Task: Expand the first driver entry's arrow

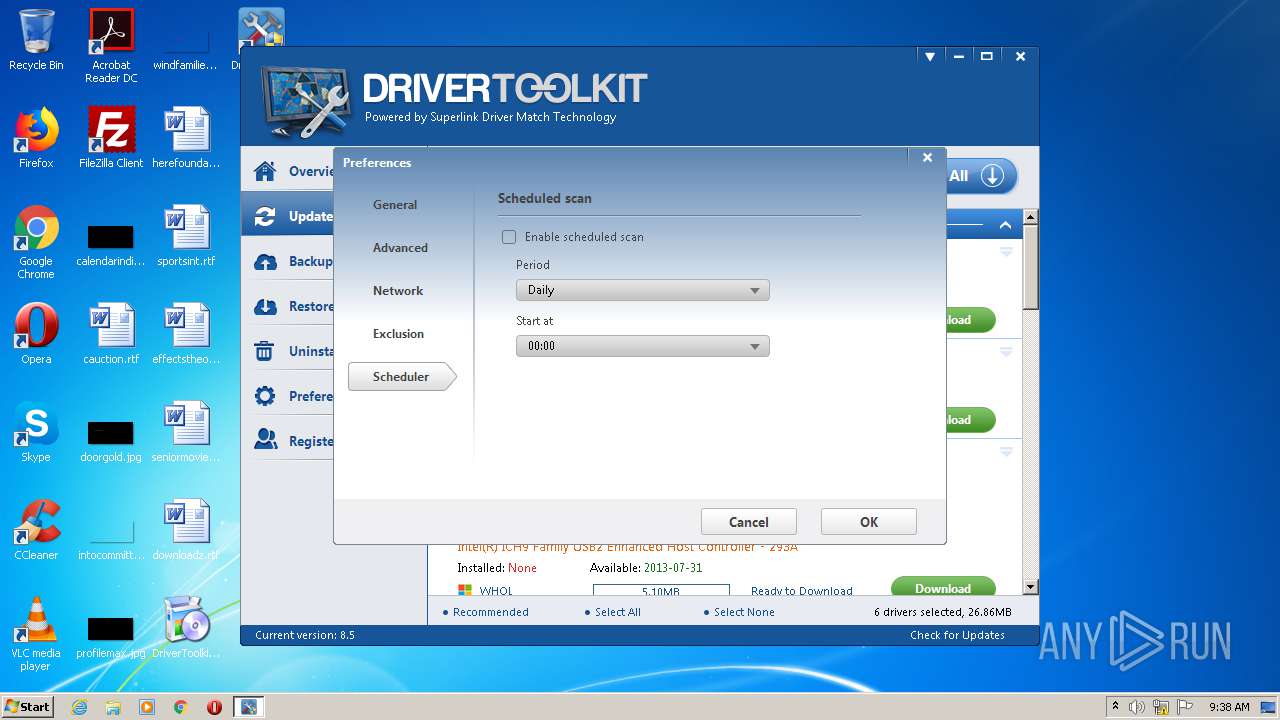Action: [x=1006, y=252]
